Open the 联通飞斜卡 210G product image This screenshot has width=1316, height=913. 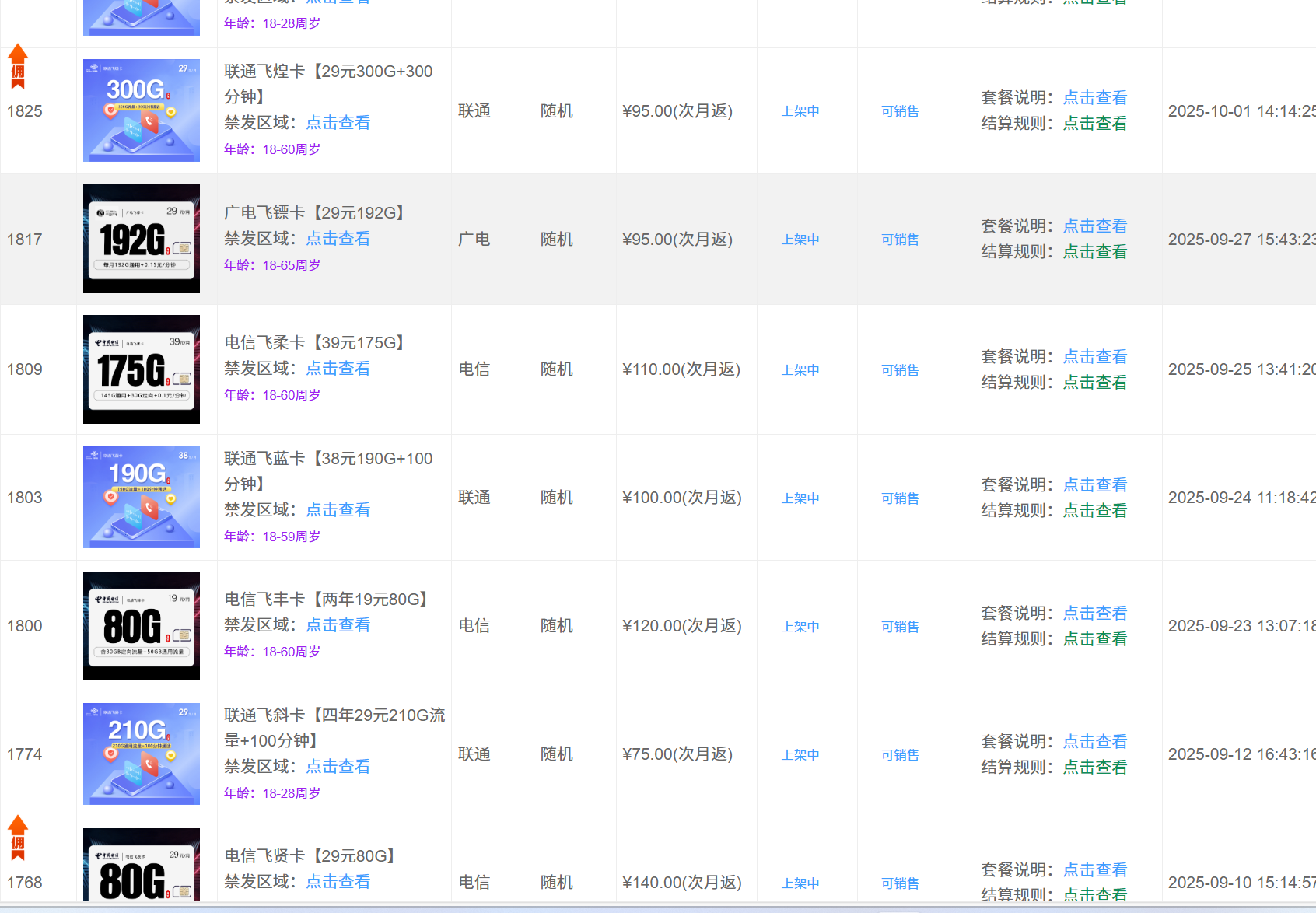142,754
